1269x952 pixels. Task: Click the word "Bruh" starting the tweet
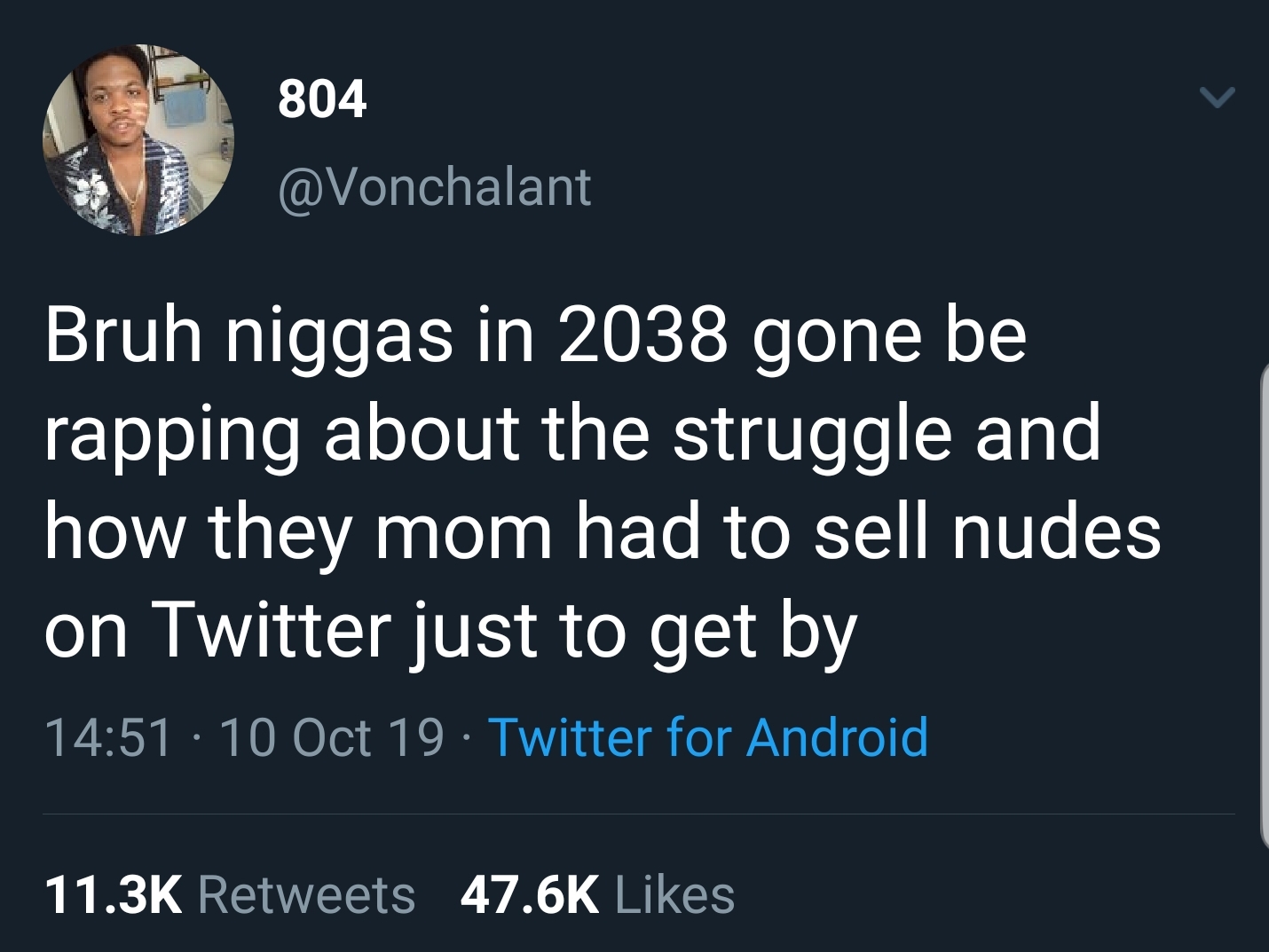[x=123, y=335]
